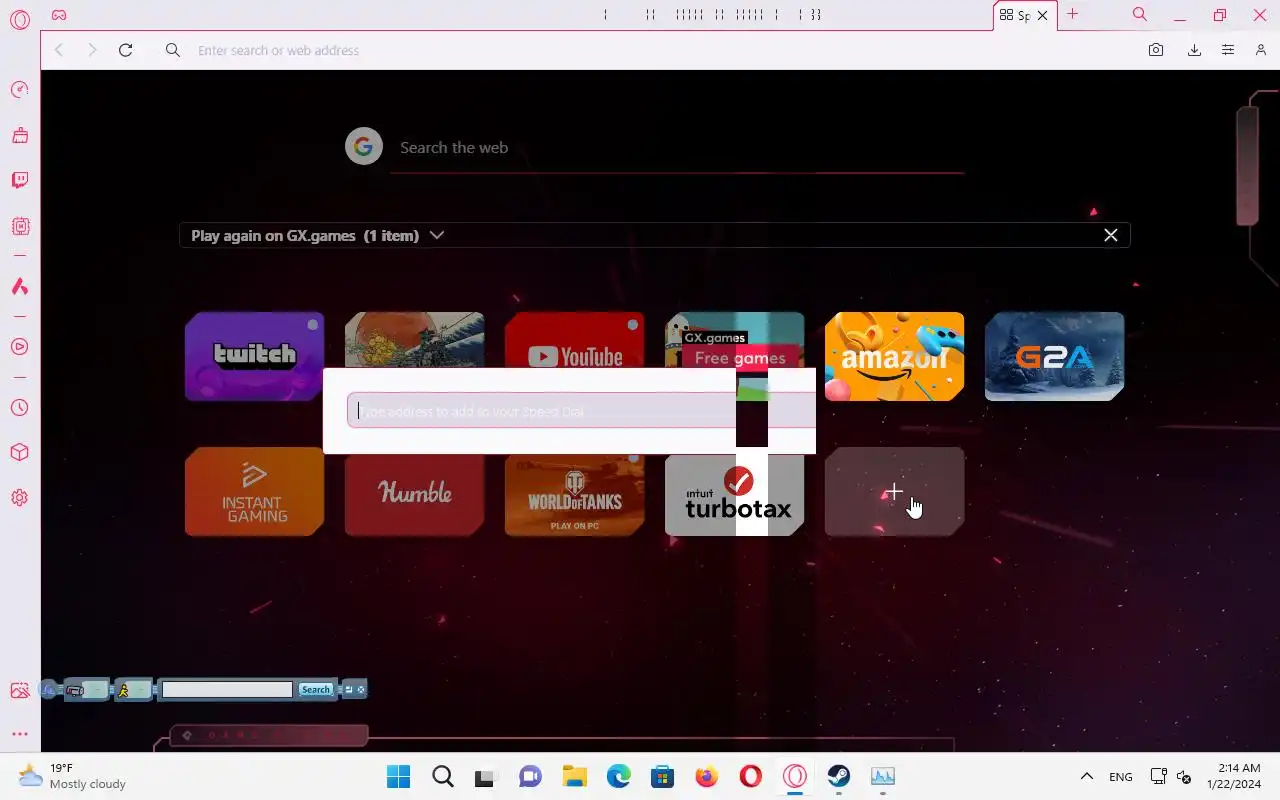Open Search in tabs magnifier

(1139, 15)
